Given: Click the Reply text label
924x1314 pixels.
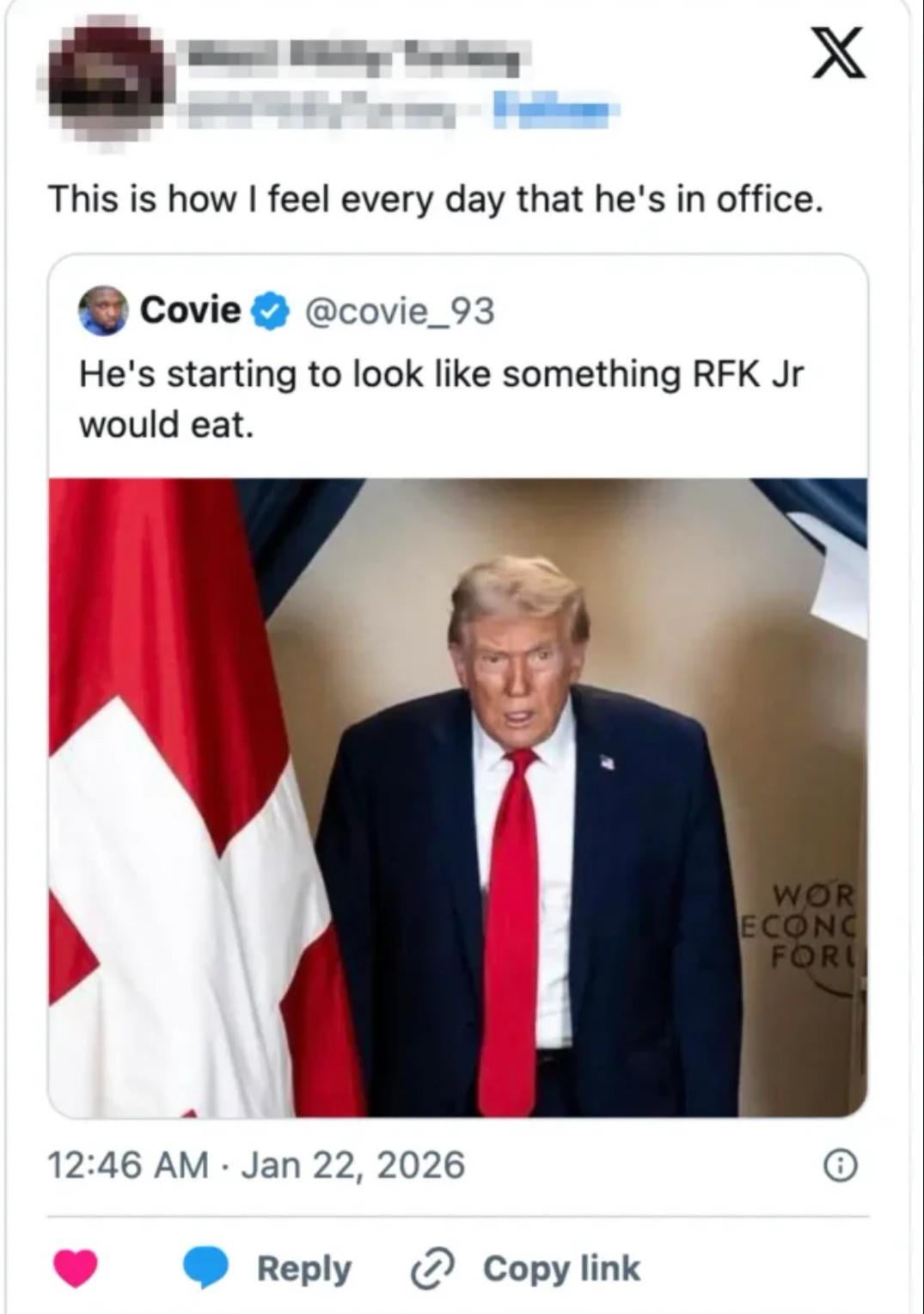Looking at the screenshot, I should (x=304, y=1268).
